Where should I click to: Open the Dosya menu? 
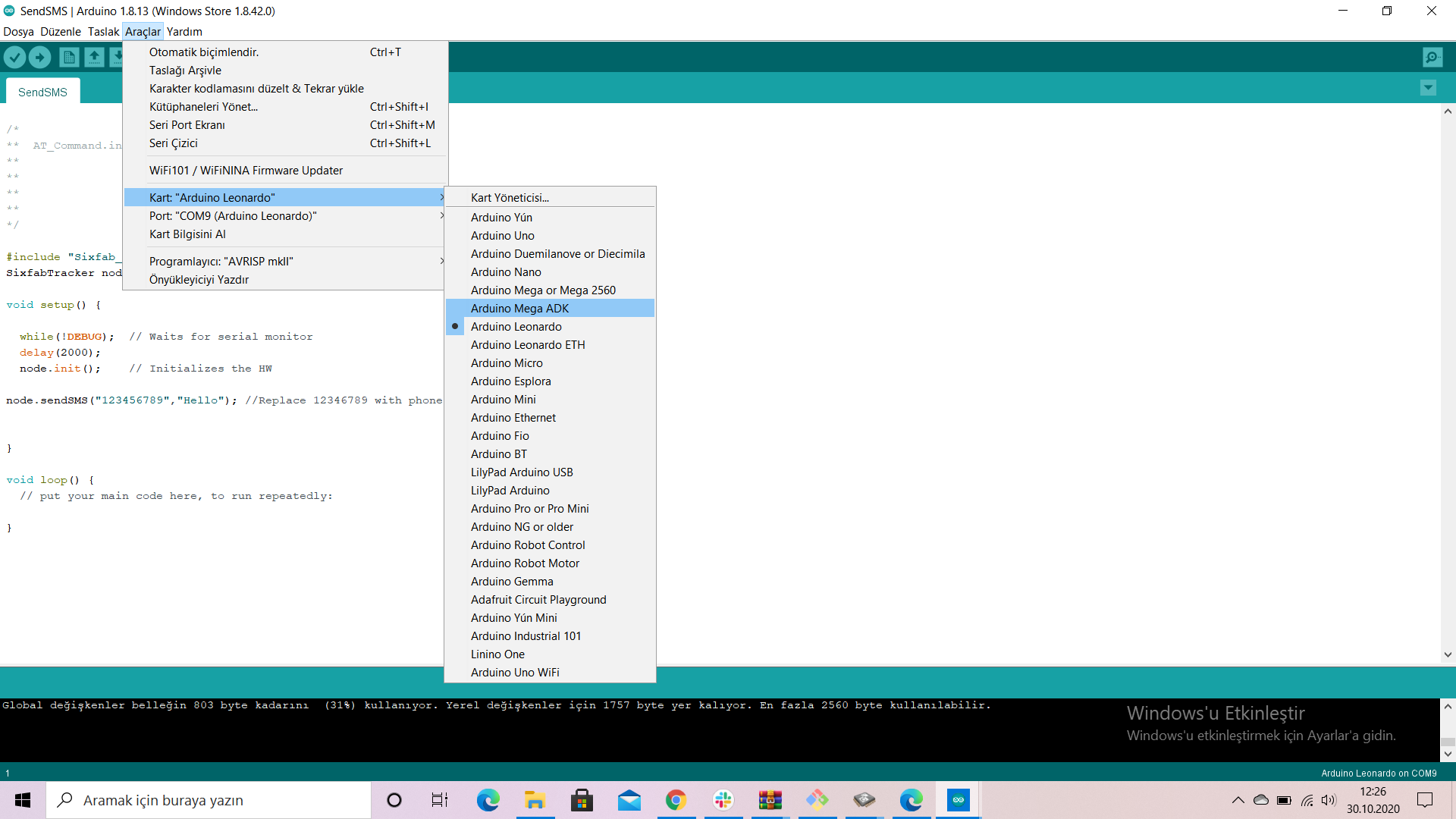[18, 31]
